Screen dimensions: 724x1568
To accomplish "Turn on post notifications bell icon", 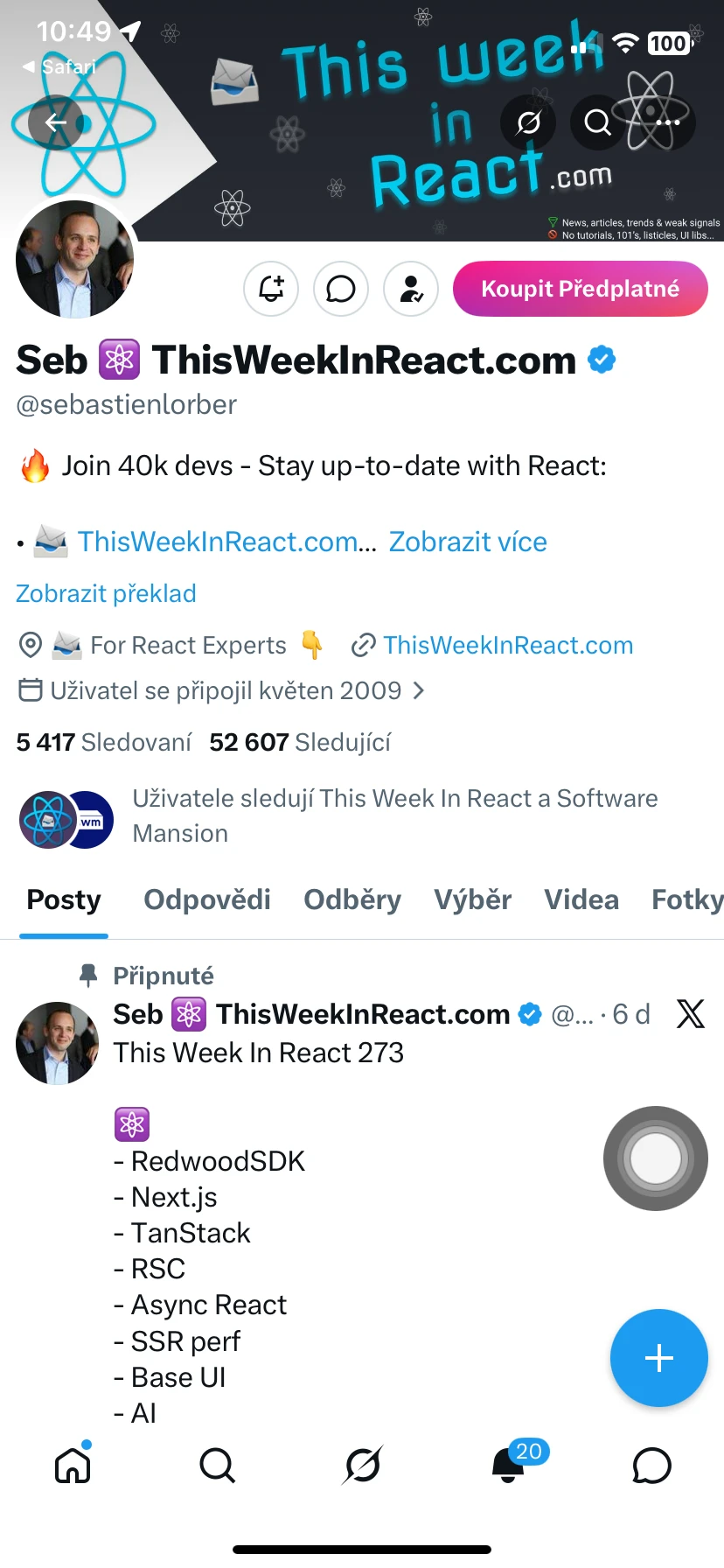I will [271, 289].
